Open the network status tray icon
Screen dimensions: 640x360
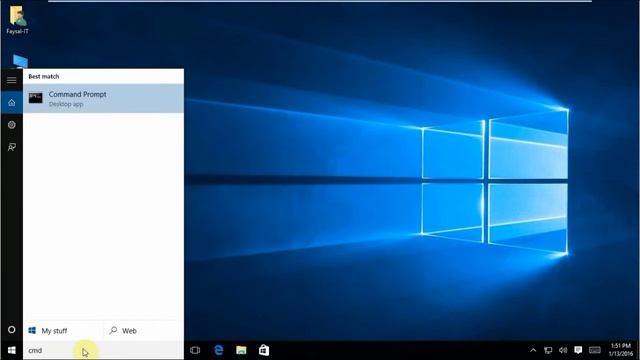[548, 350]
